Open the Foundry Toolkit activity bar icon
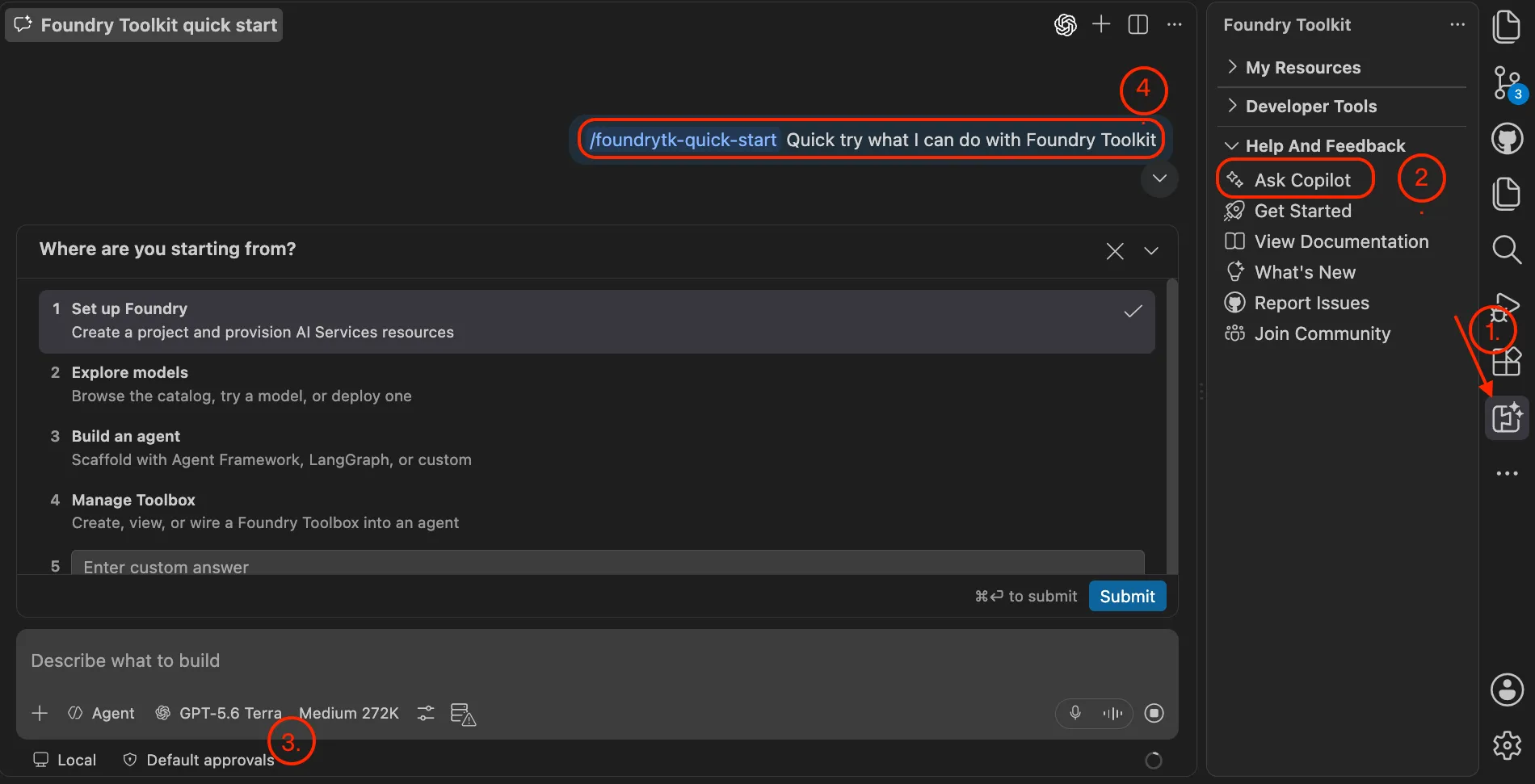Image resolution: width=1535 pixels, height=784 pixels. click(1507, 418)
